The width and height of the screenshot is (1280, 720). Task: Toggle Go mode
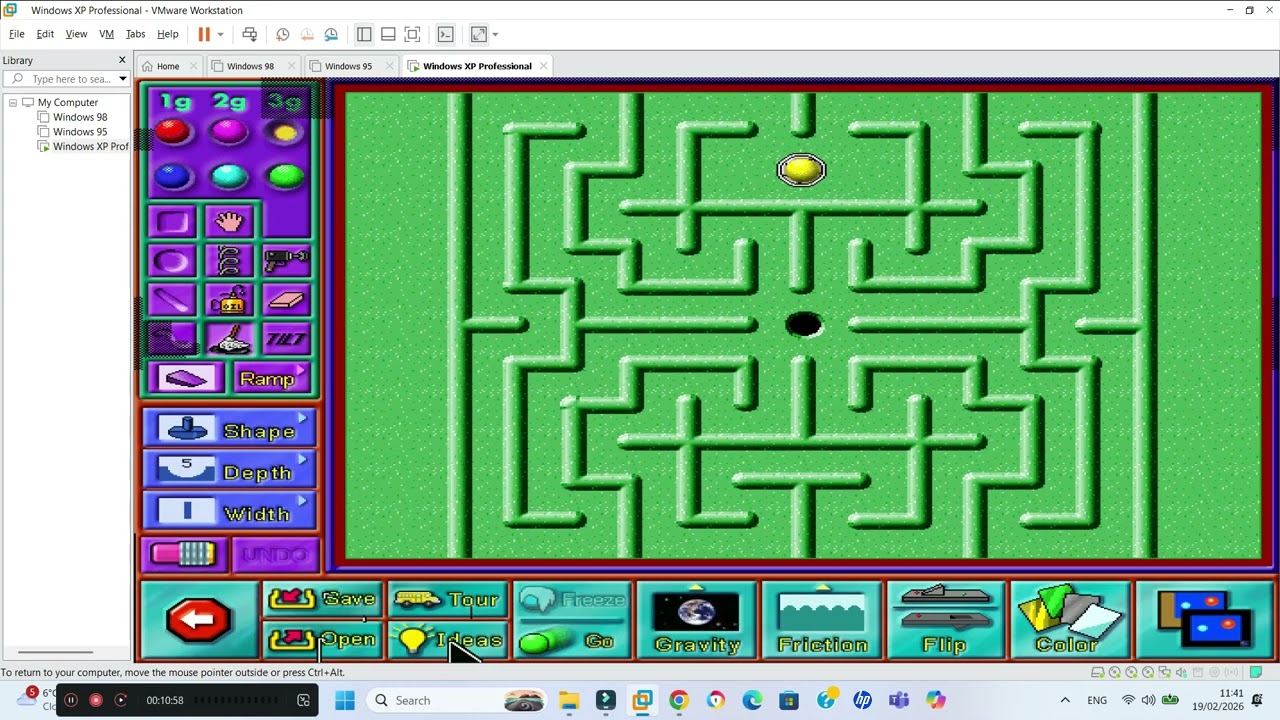(572, 641)
